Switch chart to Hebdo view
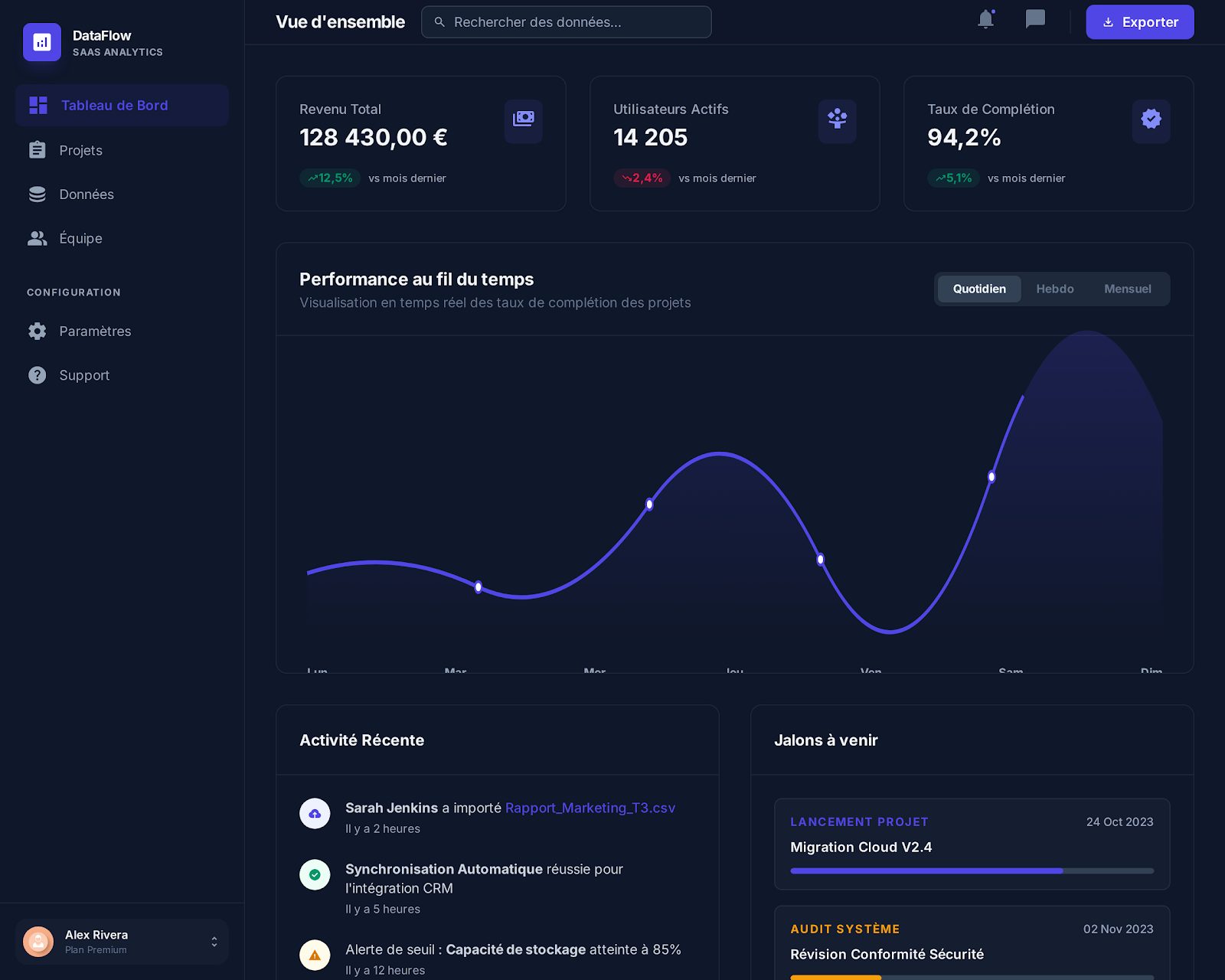This screenshot has height=980, width=1225. pyautogui.click(x=1055, y=289)
